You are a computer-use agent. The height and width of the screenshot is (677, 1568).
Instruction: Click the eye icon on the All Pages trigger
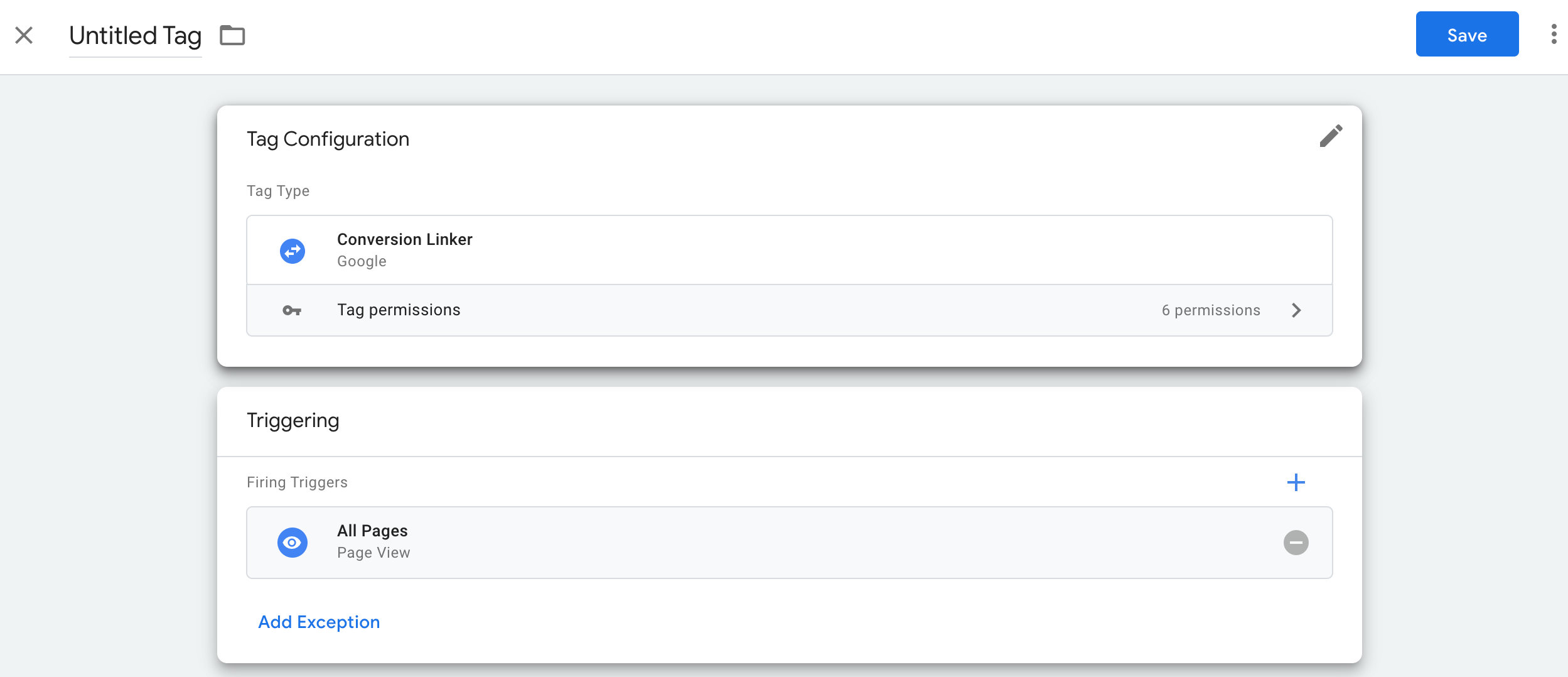[x=292, y=541]
